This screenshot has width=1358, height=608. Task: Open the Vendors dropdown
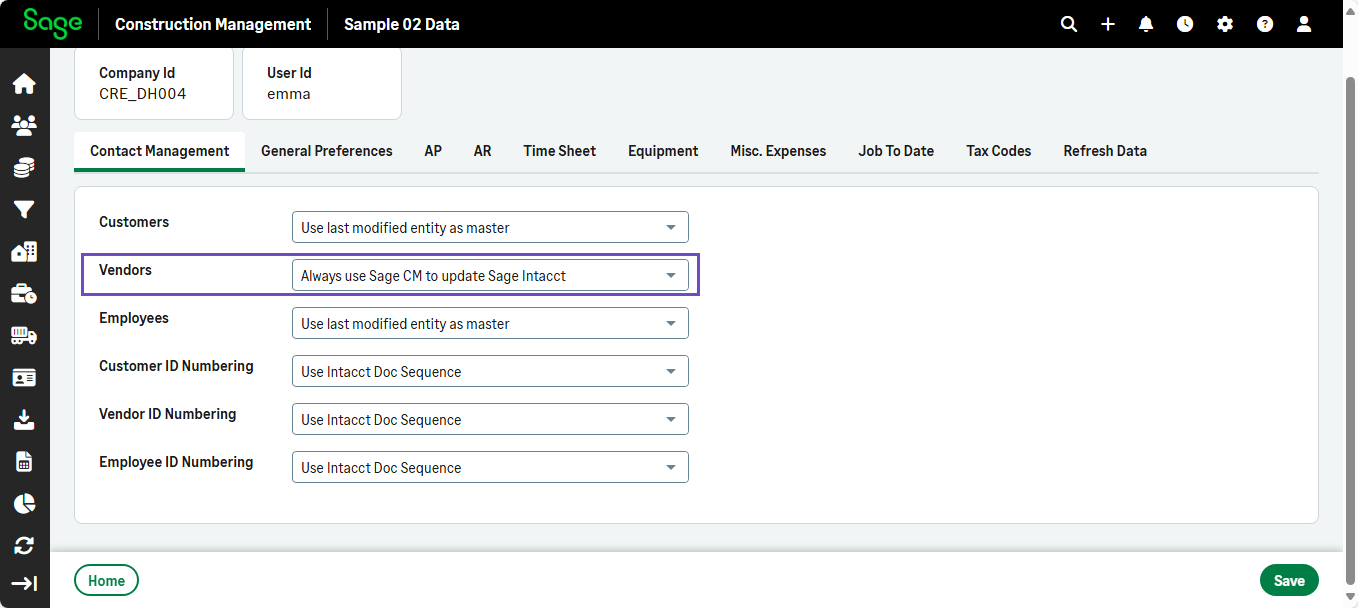click(490, 275)
